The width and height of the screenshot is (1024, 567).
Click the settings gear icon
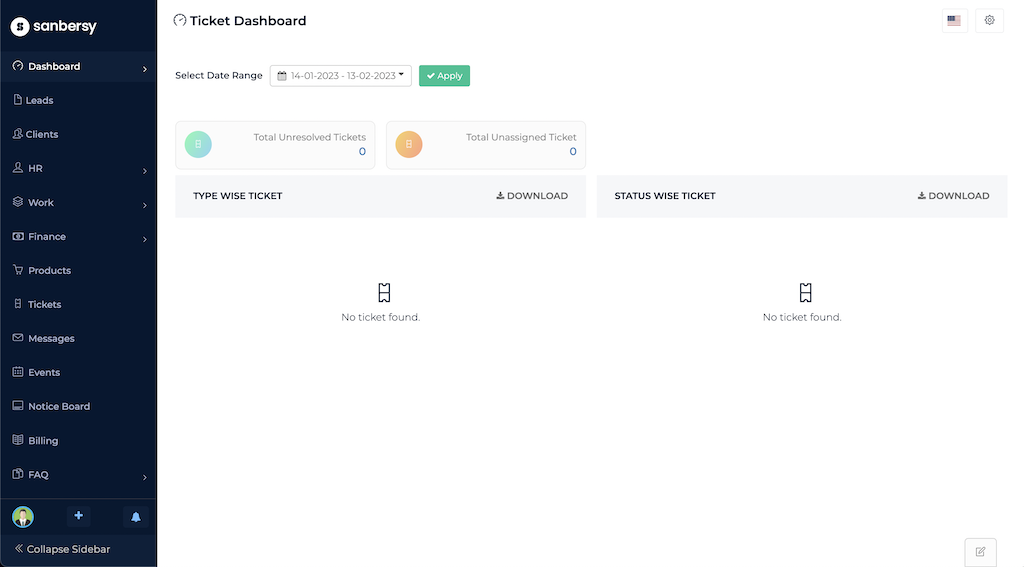point(989,20)
